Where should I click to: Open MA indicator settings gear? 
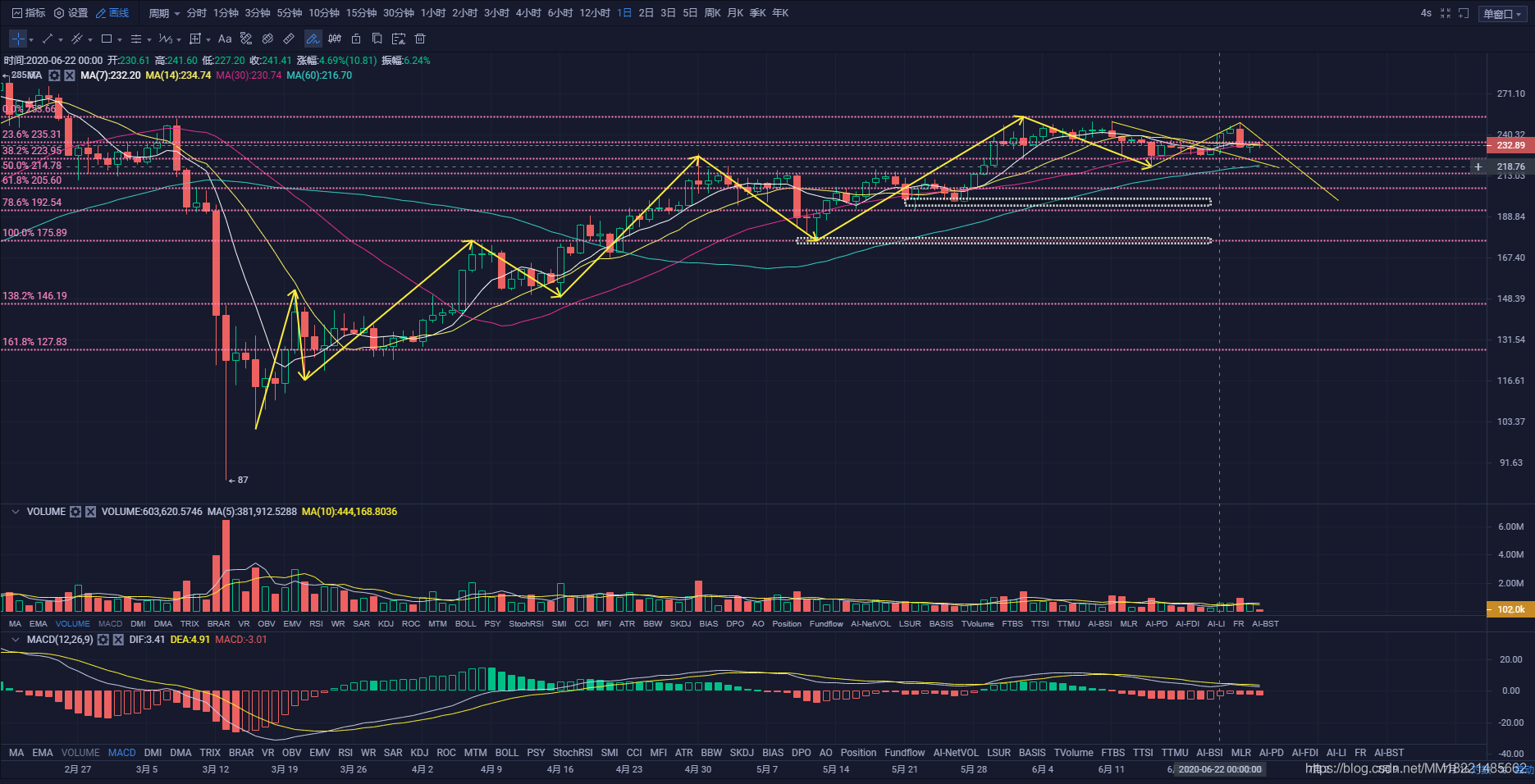[54, 75]
